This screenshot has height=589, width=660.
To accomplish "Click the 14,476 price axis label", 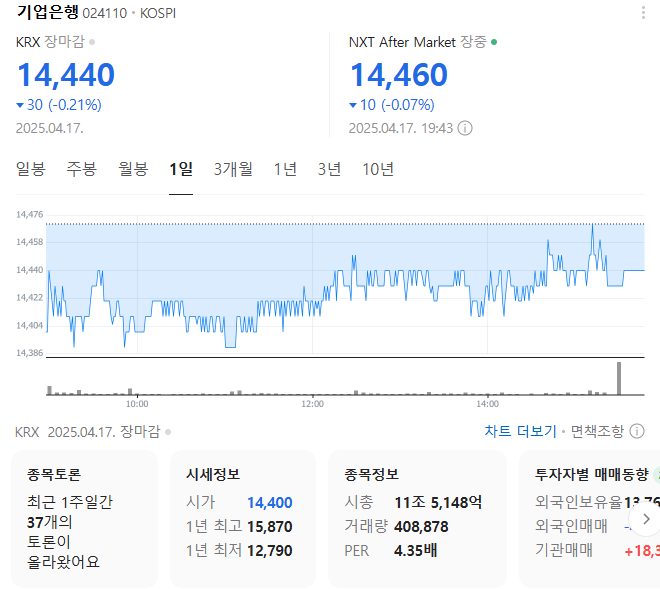I will [30, 215].
